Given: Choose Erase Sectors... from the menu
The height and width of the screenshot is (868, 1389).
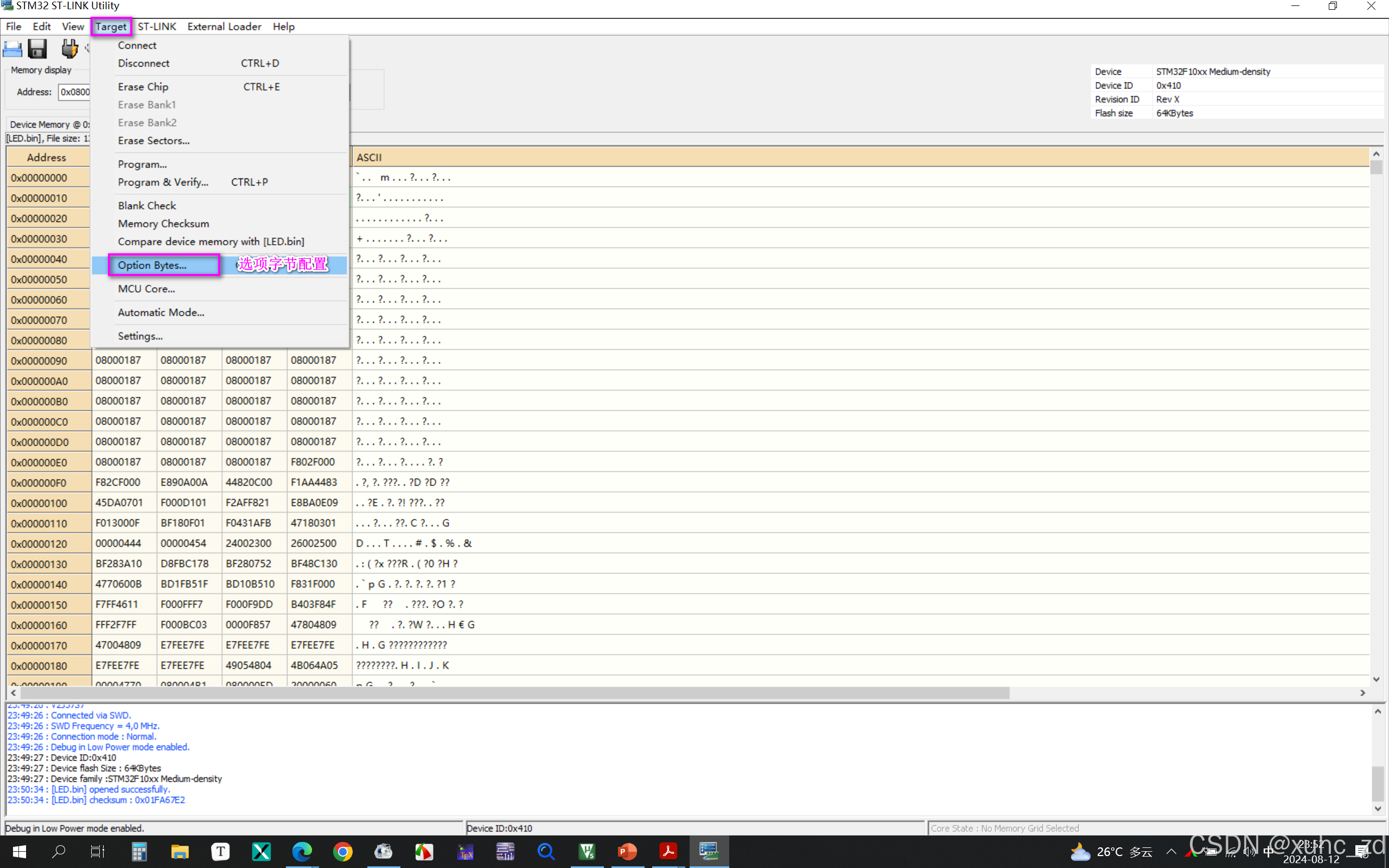Looking at the screenshot, I should (219, 141).
